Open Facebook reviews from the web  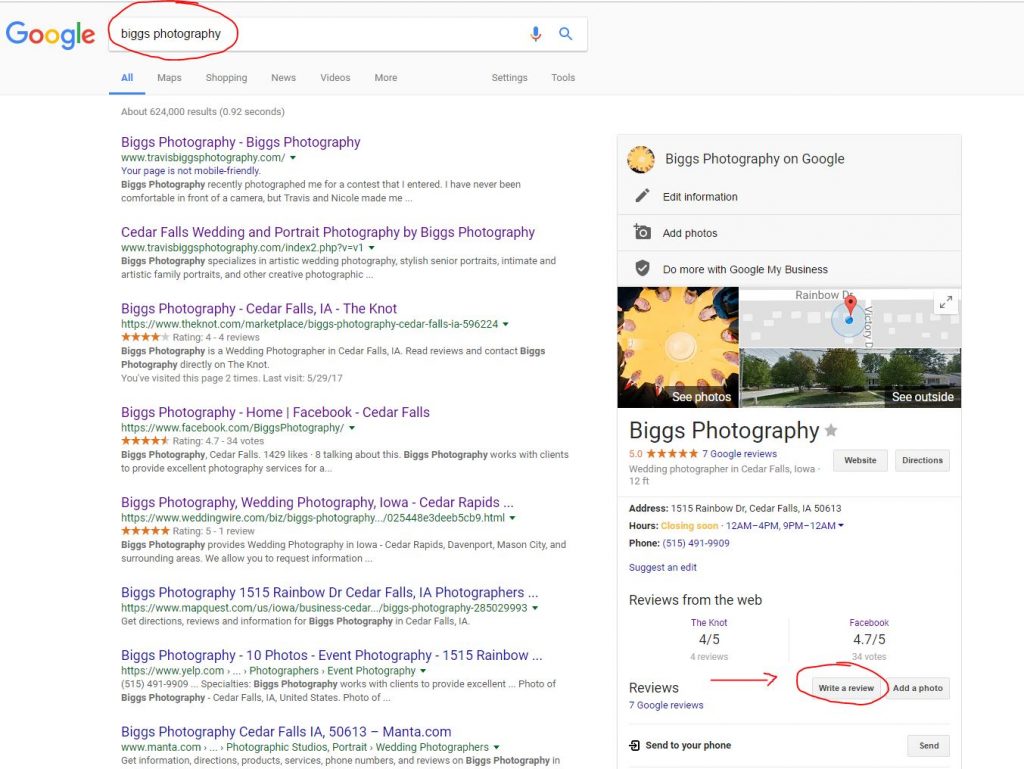[x=869, y=623]
